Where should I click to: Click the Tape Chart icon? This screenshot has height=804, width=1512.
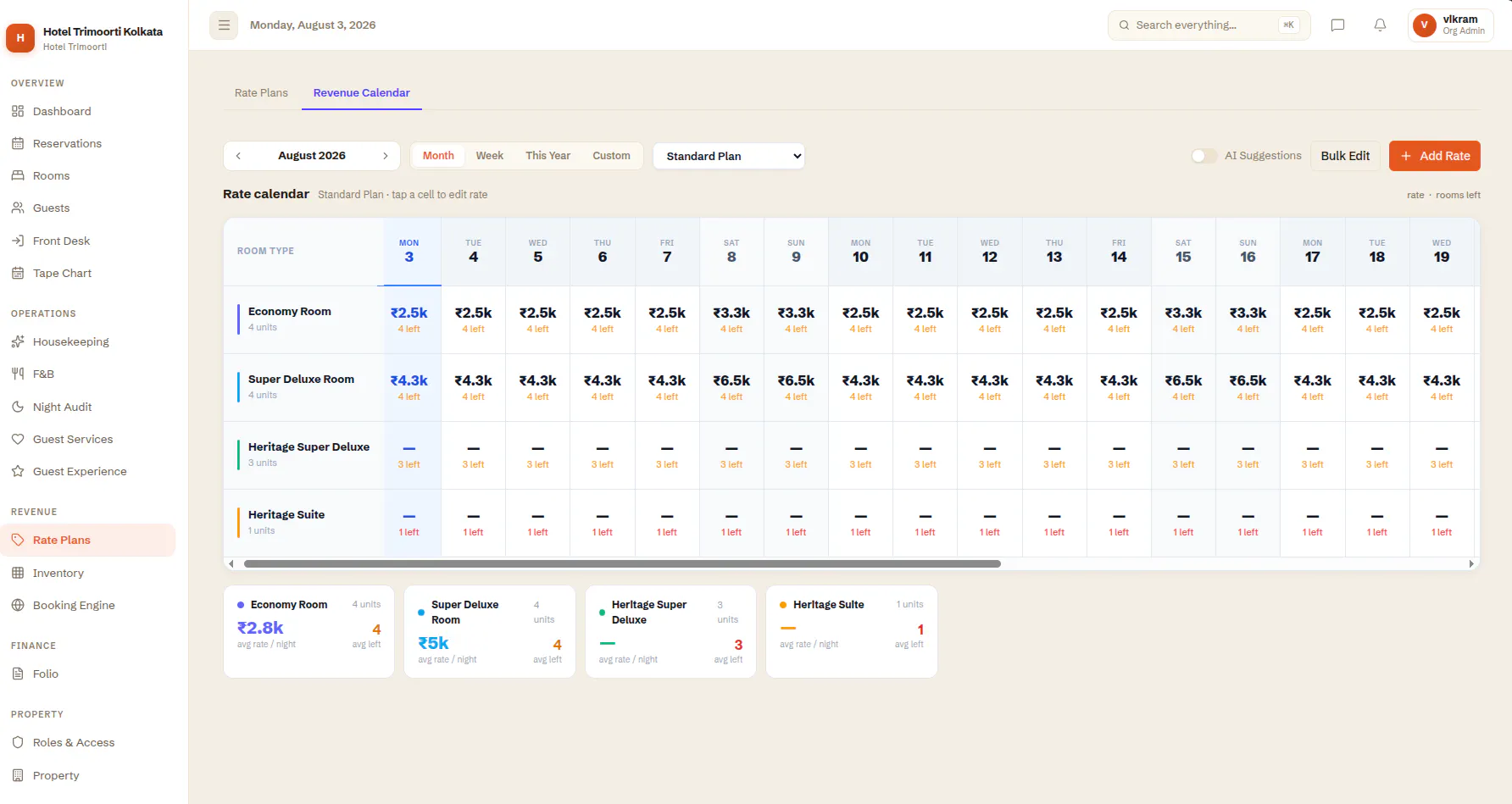18,273
